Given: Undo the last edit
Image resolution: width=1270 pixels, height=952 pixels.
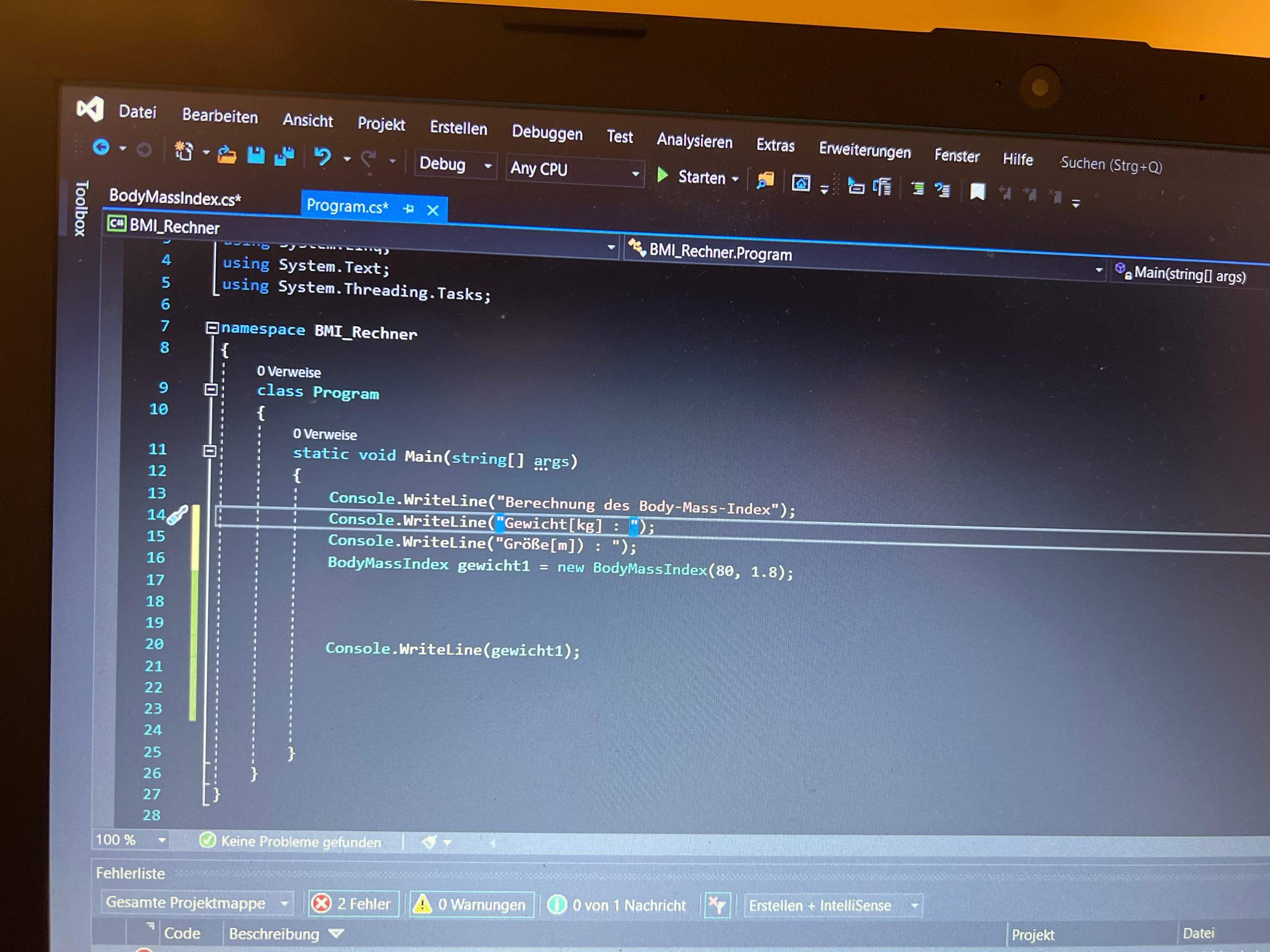Looking at the screenshot, I should [323, 156].
